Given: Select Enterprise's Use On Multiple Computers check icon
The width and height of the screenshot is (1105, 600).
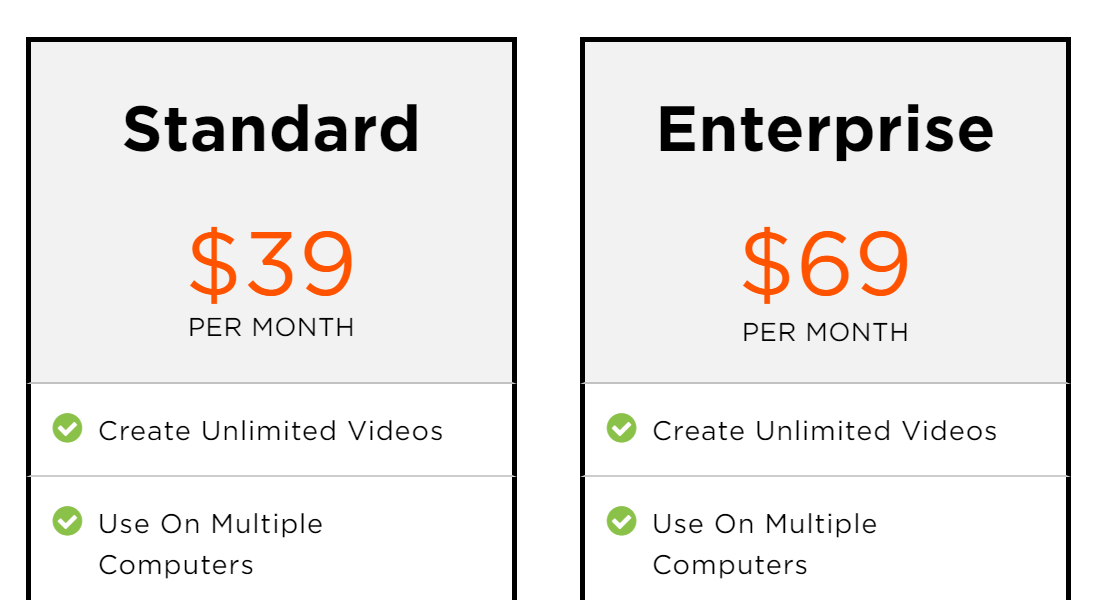Looking at the screenshot, I should [621, 521].
